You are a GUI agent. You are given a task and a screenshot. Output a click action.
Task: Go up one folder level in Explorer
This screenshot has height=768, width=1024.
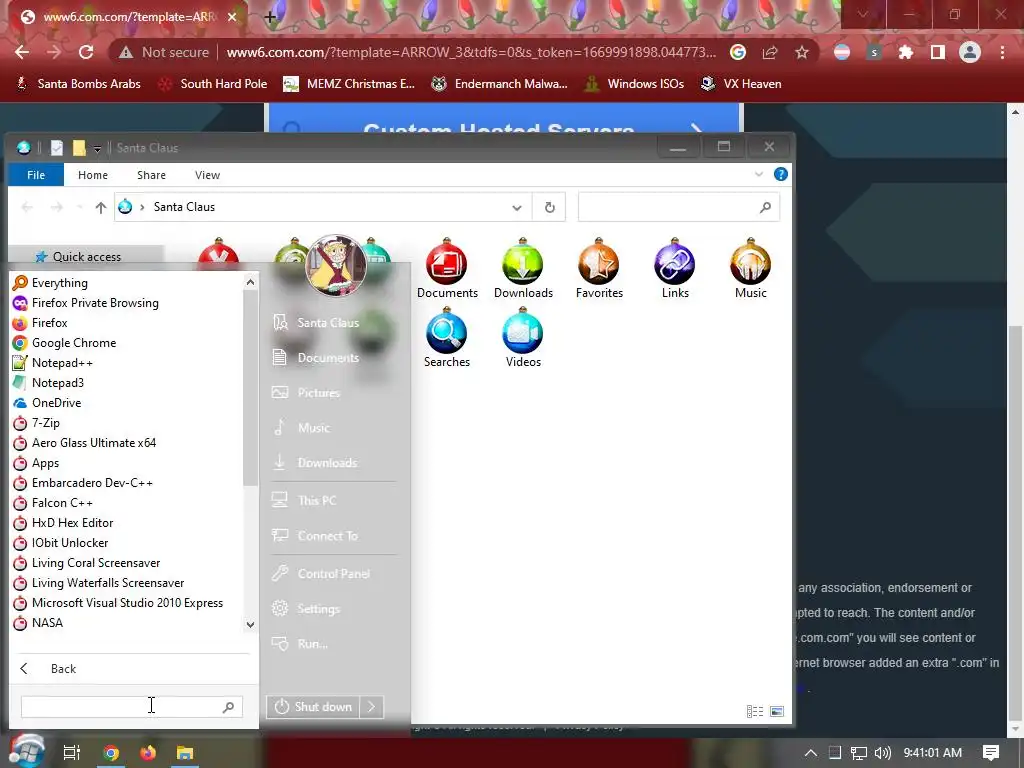pos(100,208)
